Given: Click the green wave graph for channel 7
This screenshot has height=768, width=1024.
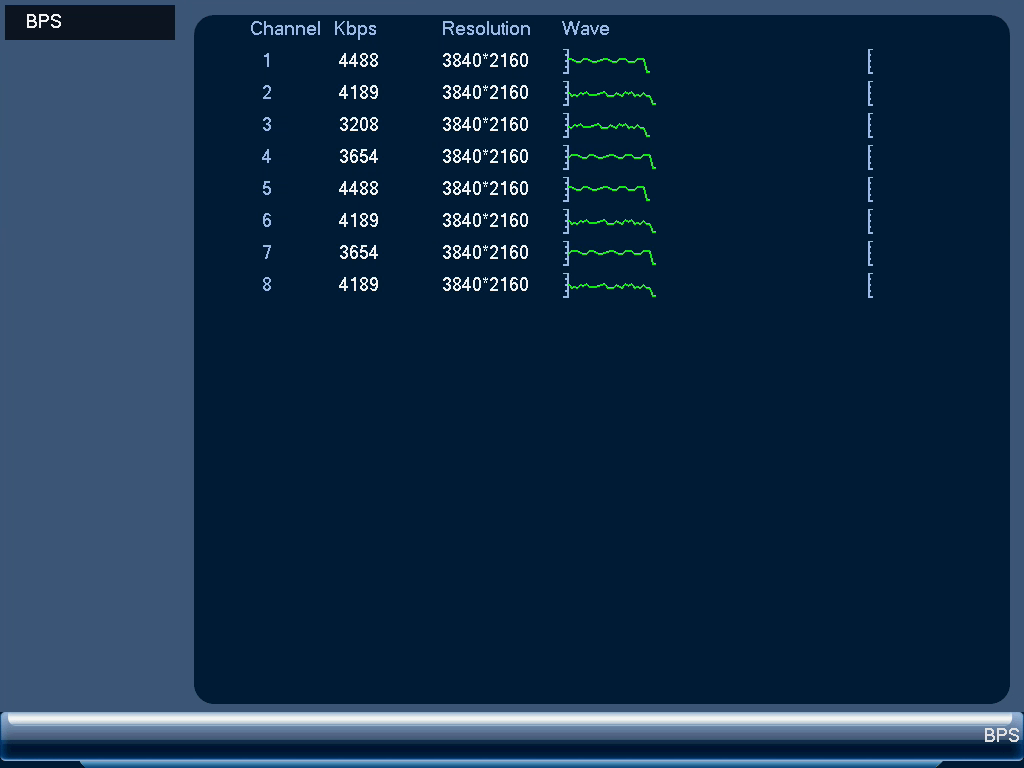Looking at the screenshot, I should (x=611, y=256).
